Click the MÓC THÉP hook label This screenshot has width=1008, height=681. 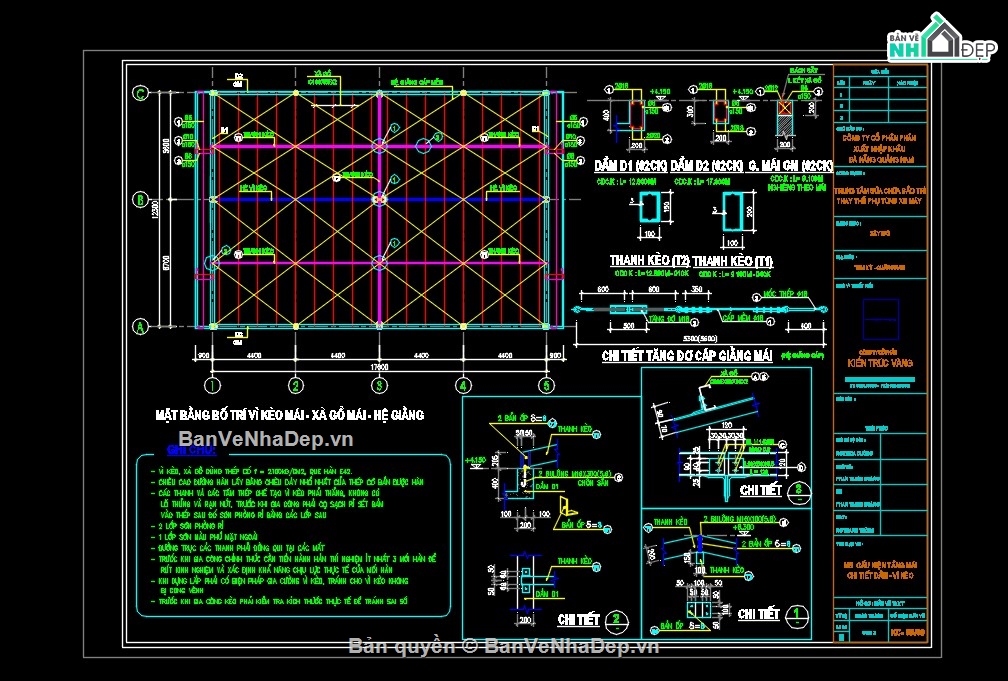pyautogui.click(x=785, y=295)
